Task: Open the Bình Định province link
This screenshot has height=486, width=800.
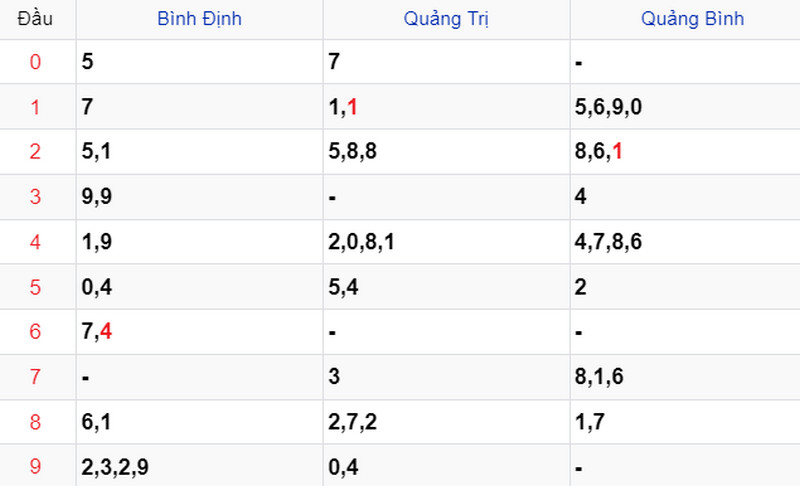Action: [199, 19]
